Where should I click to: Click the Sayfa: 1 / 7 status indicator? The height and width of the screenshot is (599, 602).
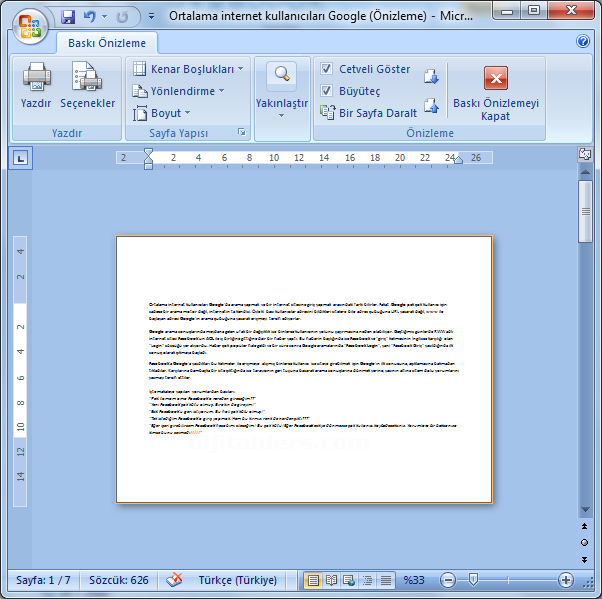pos(43,580)
